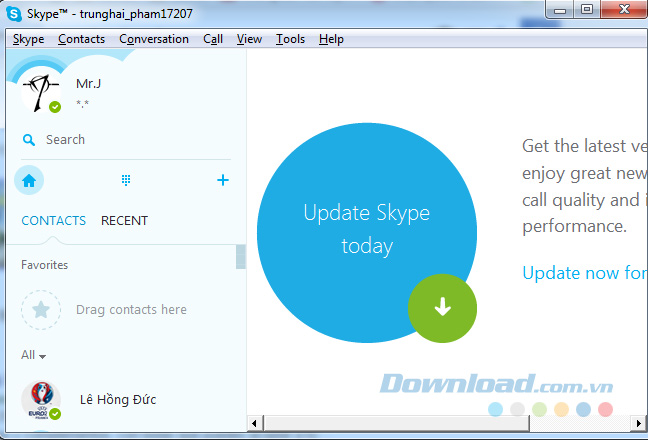648x440 pixels.
Task: Click the Favorites heading
Action: tap(45, 265)
